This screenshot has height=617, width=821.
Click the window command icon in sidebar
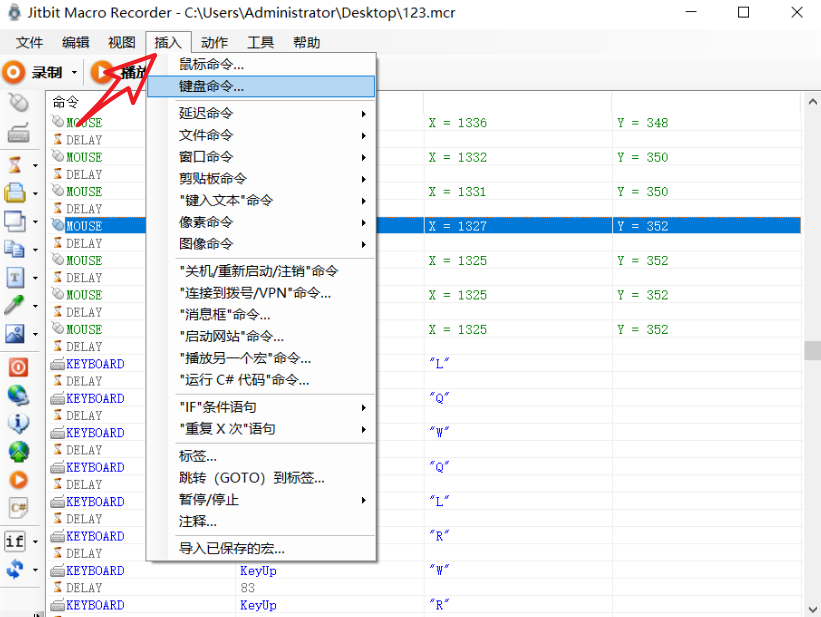(15, 221)
